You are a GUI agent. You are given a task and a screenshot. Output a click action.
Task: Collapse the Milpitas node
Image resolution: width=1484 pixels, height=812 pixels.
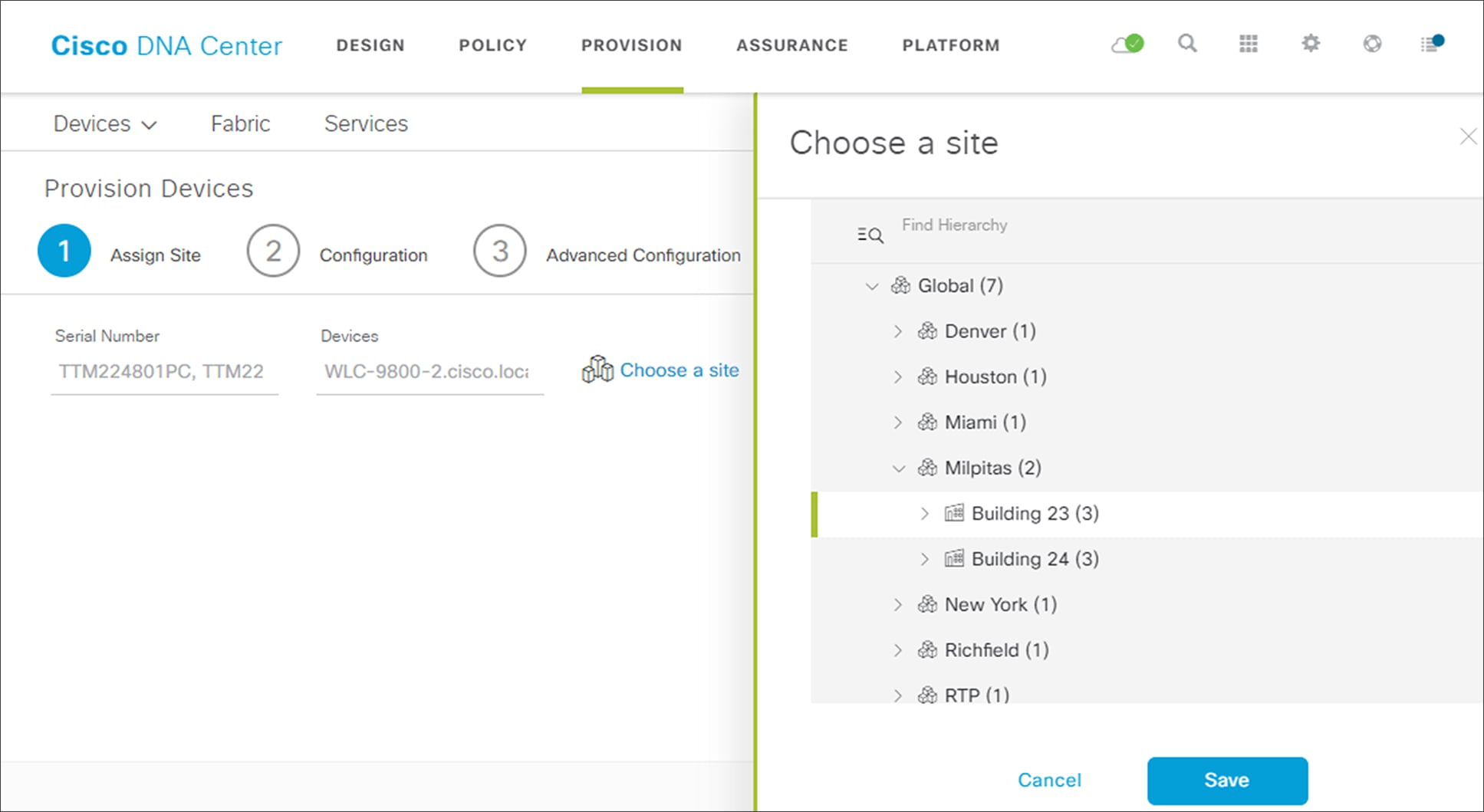899,468
